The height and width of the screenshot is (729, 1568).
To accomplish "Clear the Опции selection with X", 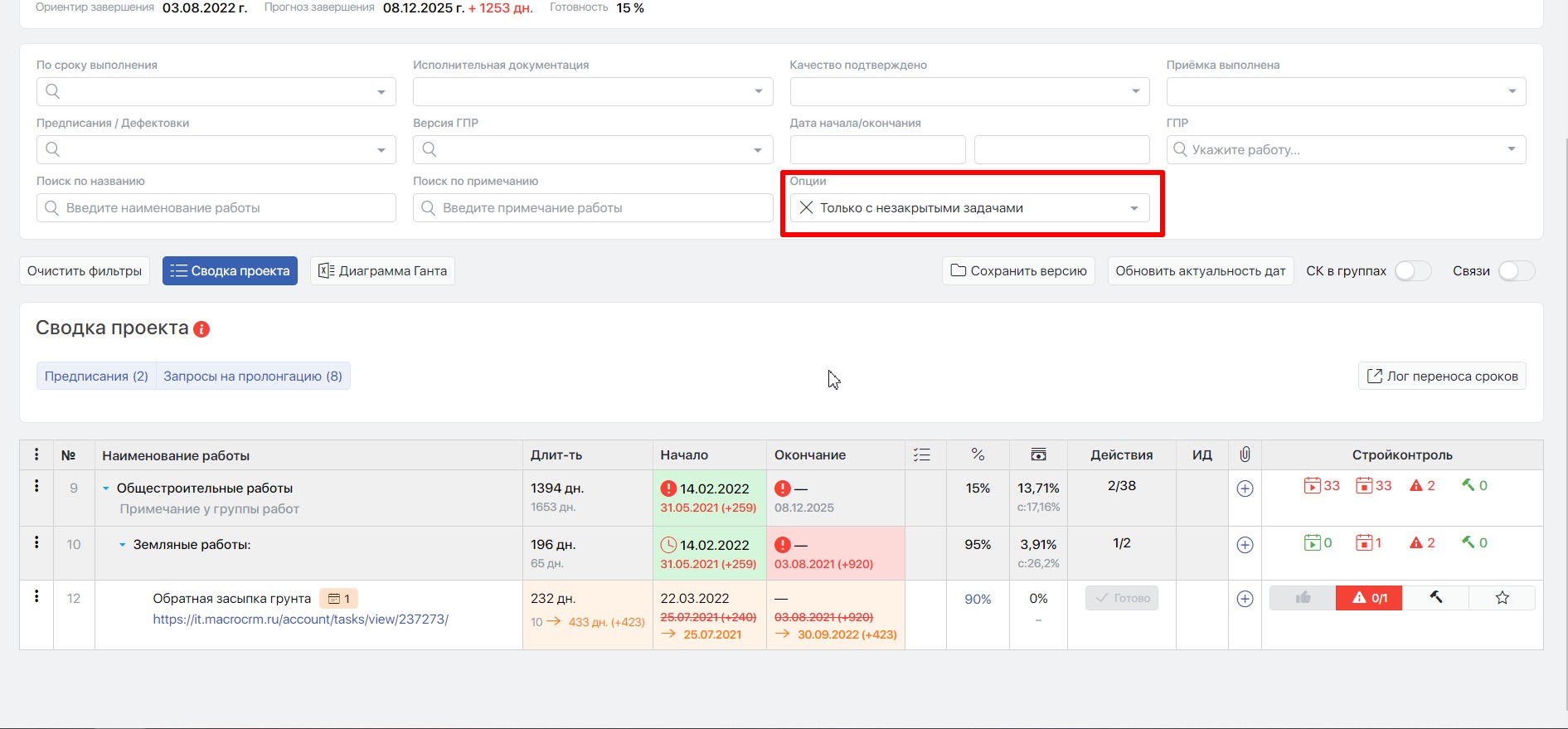I will 806,208.
